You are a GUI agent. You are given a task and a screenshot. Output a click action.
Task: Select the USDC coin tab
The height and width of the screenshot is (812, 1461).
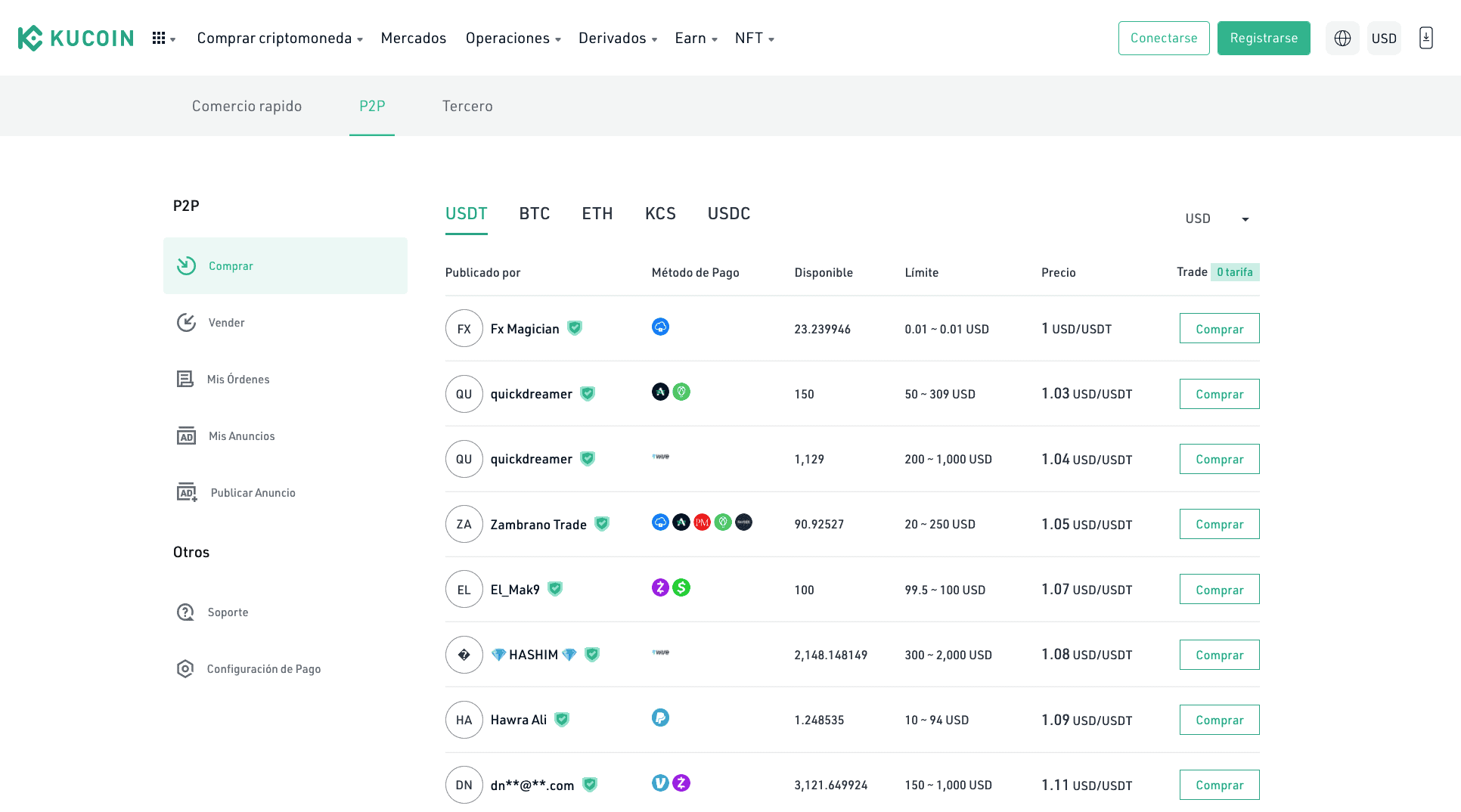[729, 213]
